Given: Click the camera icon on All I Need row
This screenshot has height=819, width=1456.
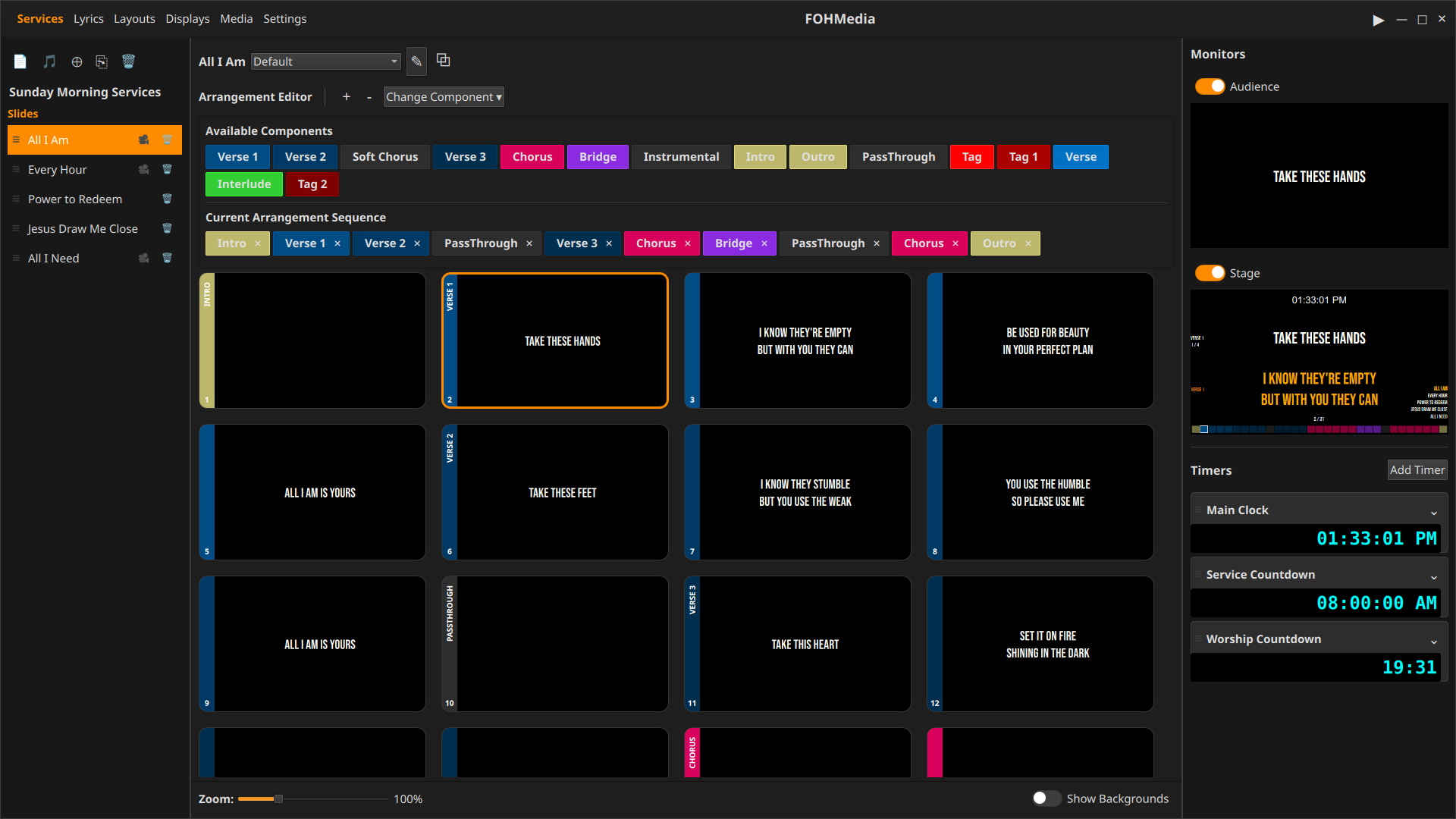Looking at the screenshot, I should 143,258.
